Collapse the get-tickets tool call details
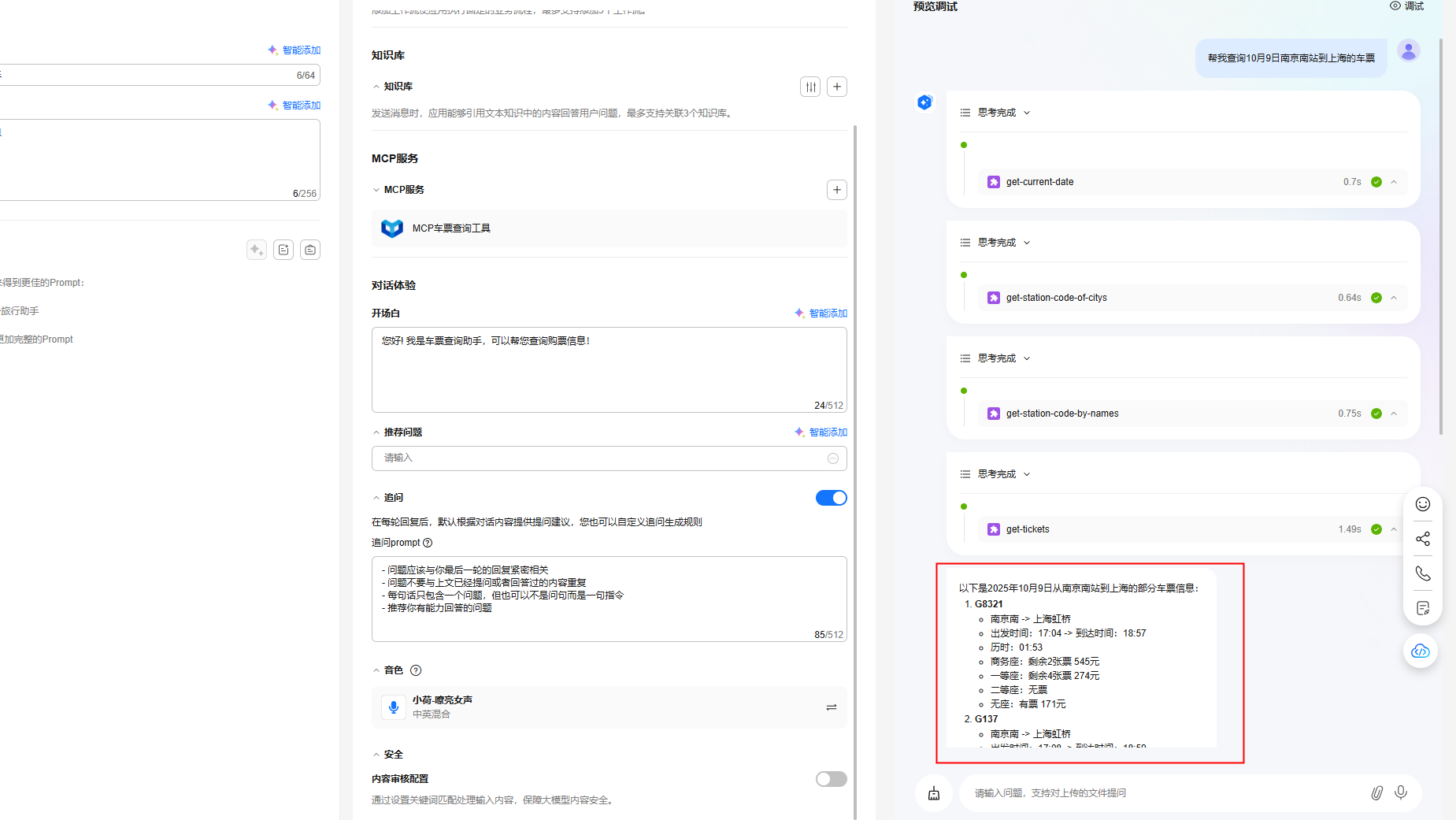Image resolution: width=1456 pixels, height=820 pixels. (x=1394, y=529)
